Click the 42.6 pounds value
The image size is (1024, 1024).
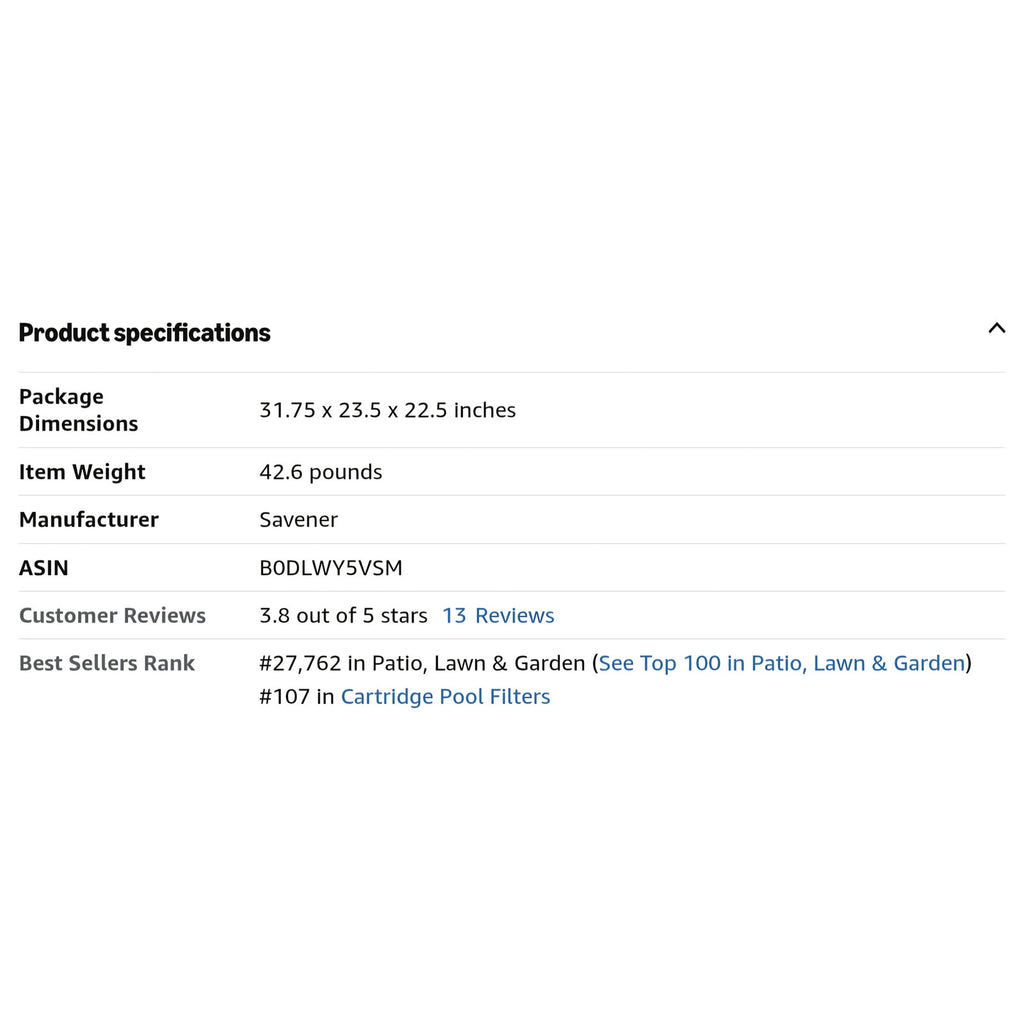coord(321,472)
